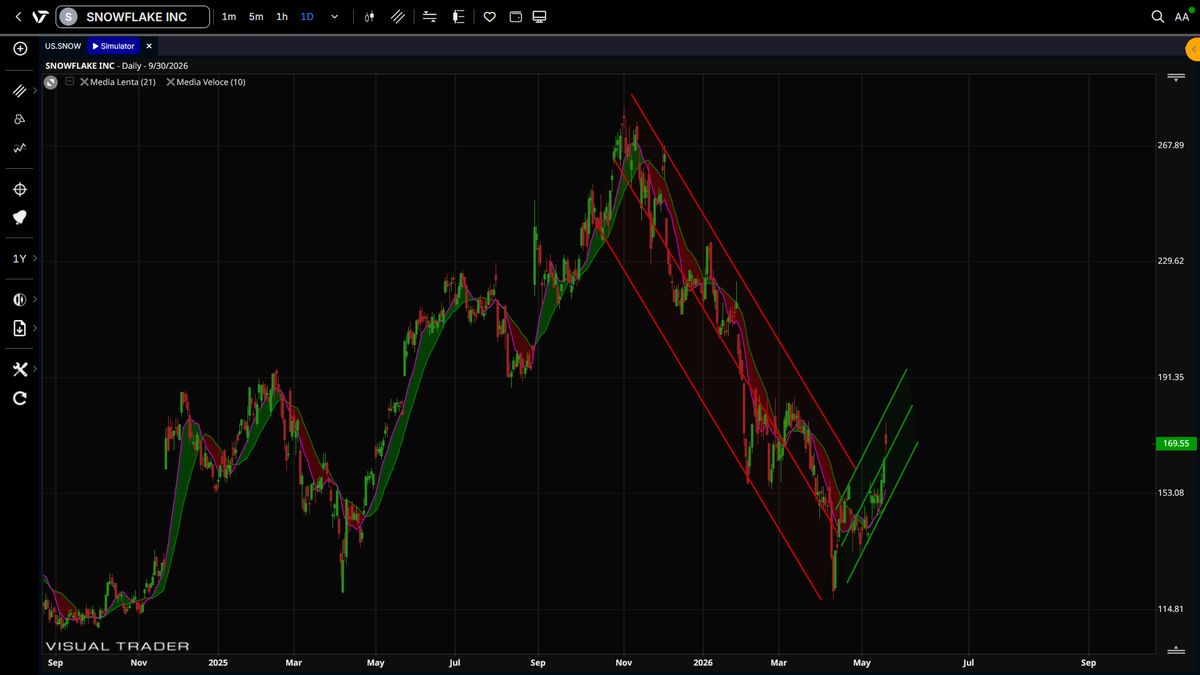Image resolution: width=1200 pixels, height=675 pixels.
Task: Select the trend lines drawing tool in sidebar
Action: (19, 90)
